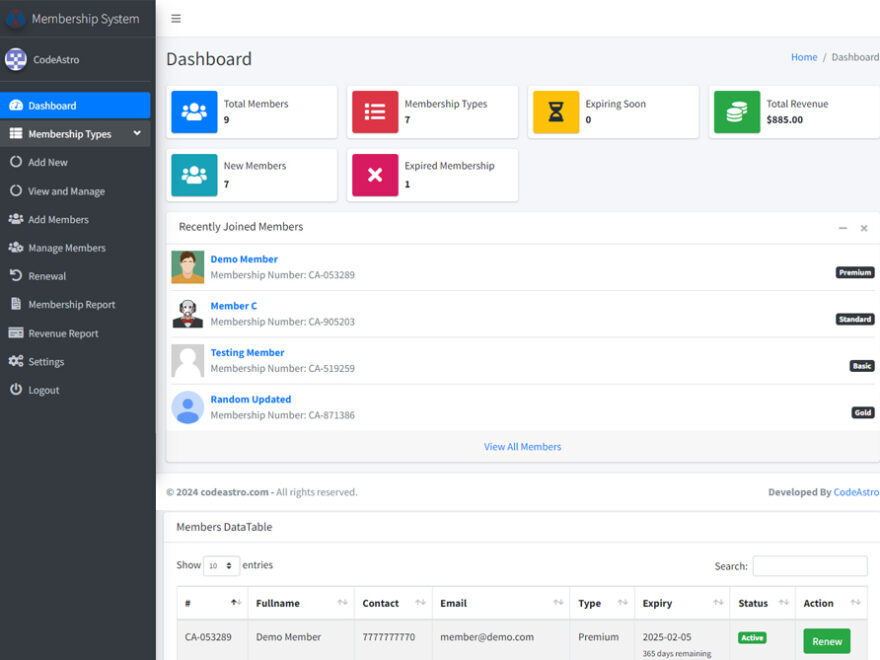Click Renew for Demo Member
Image resolution: width=880 pixels, height=660 pixels.
click(x=827, y=641)
